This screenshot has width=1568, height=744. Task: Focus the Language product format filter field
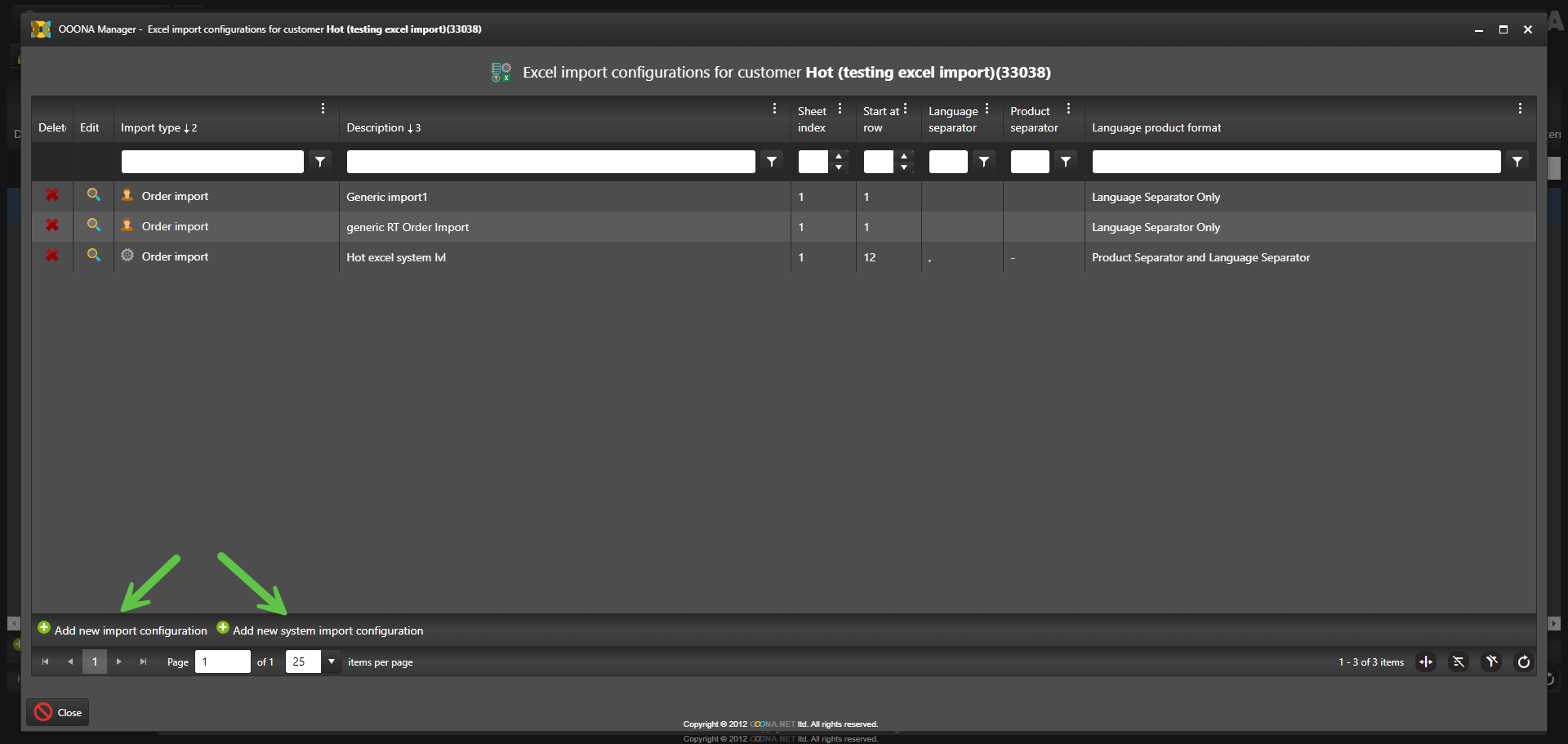[x=1295, y=162]
